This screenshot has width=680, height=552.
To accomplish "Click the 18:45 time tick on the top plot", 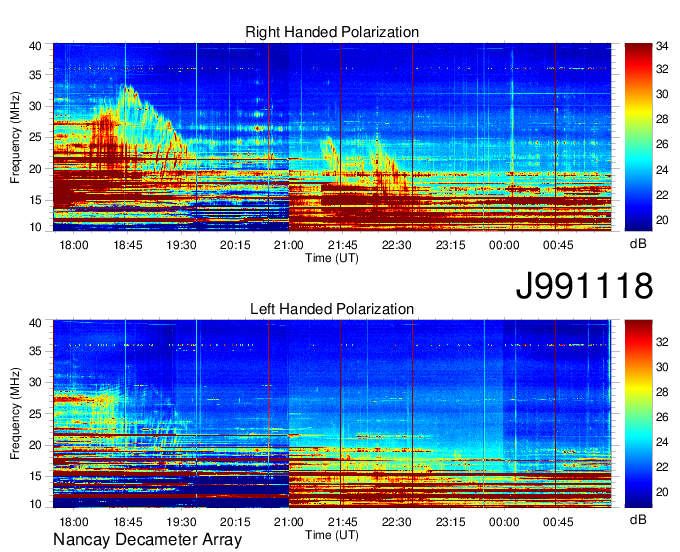I will coord(128,245).
